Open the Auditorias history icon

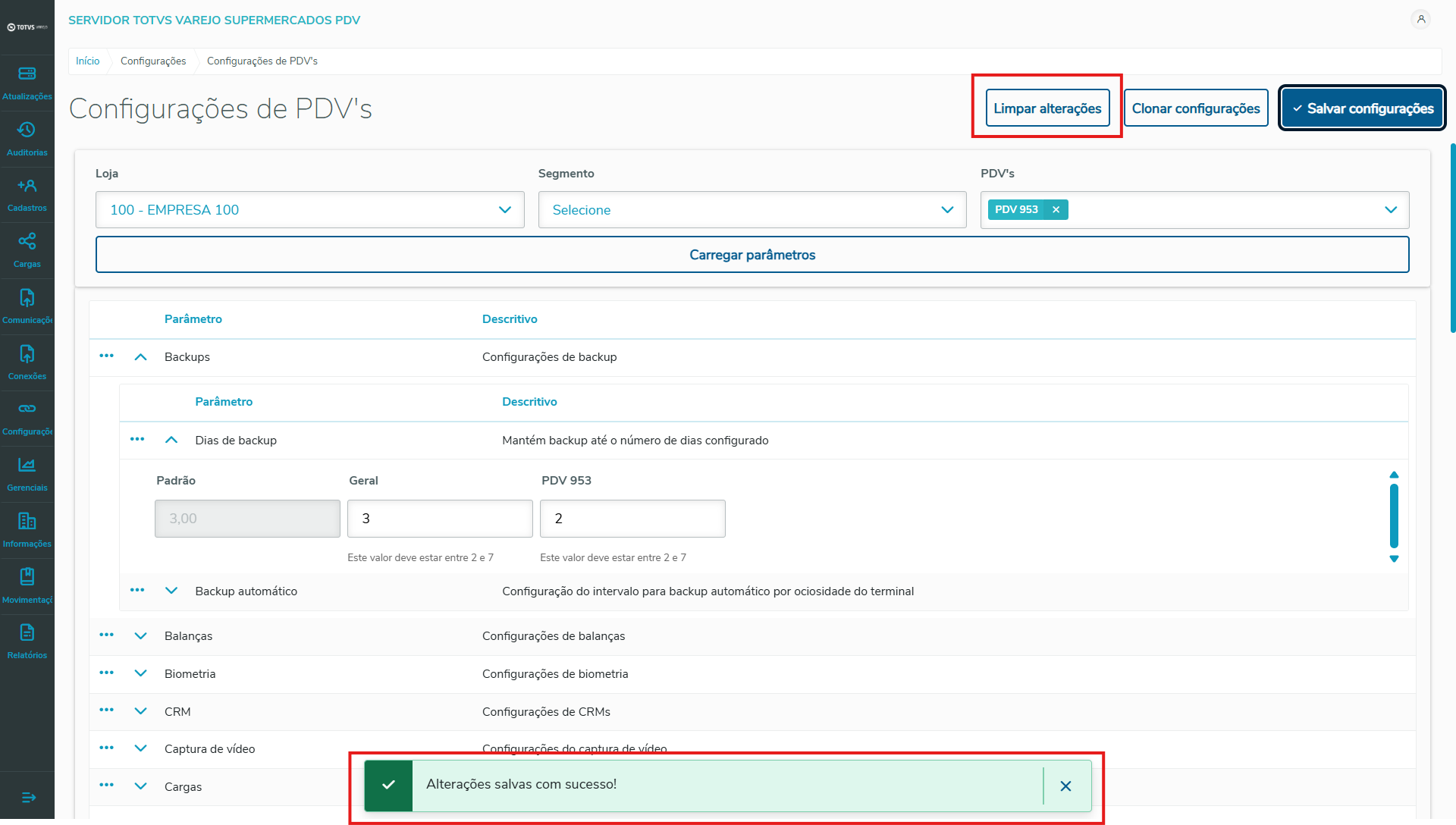(x=27, y=130)
